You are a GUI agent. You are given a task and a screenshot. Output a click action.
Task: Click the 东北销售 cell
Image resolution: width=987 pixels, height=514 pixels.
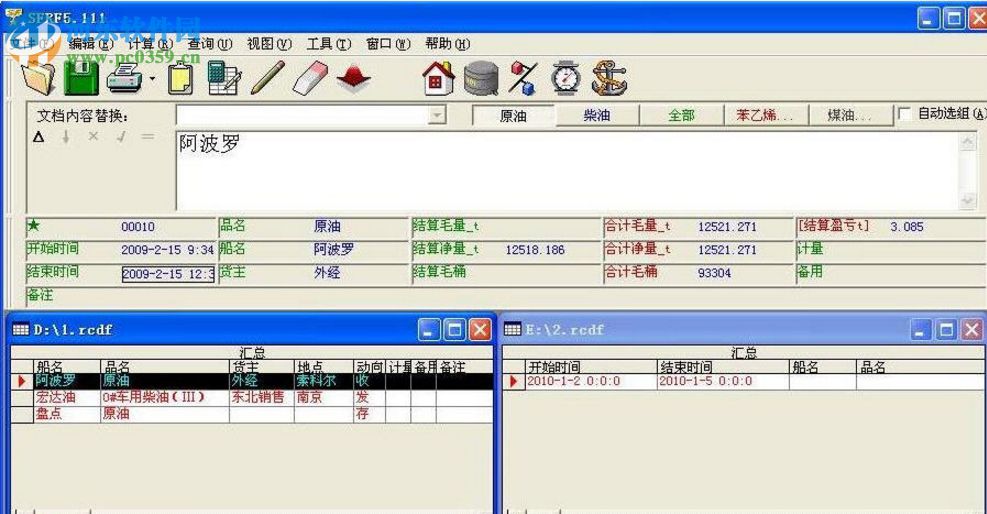[262, 398]
